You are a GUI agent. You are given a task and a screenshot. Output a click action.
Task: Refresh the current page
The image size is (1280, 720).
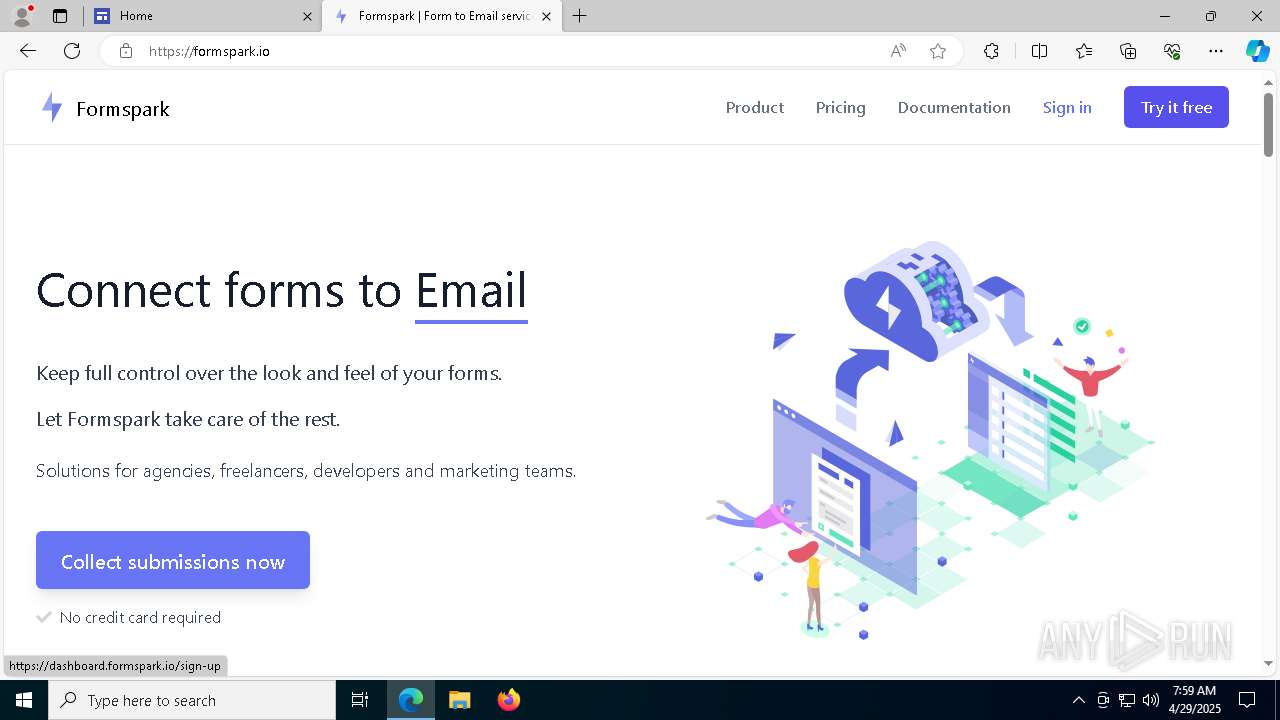(x=72, y=51)
